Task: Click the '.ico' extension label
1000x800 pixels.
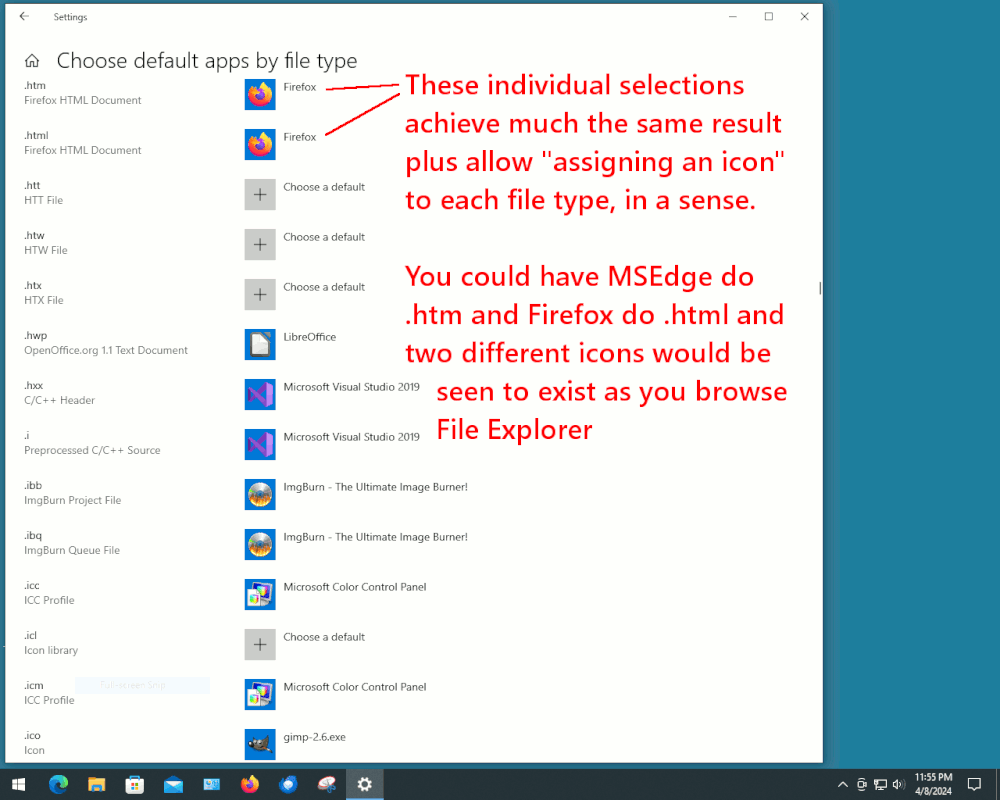Action: [x=33, y=736]
